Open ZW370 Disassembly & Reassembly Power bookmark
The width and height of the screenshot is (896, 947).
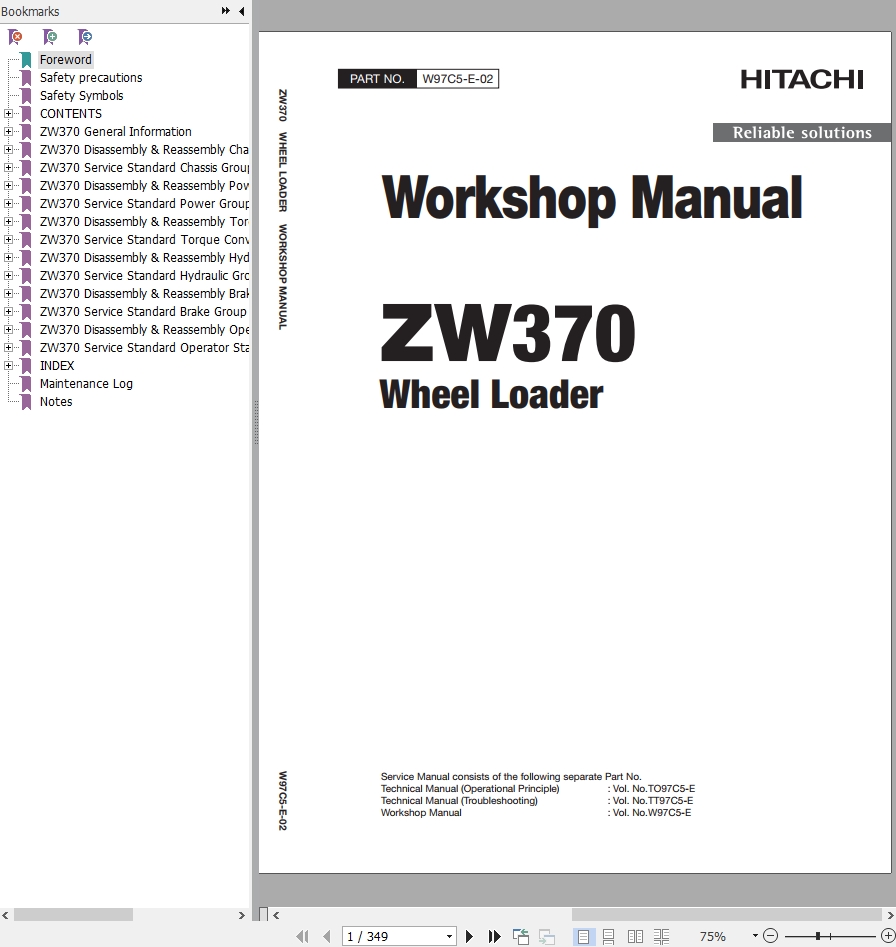point(144,185)
